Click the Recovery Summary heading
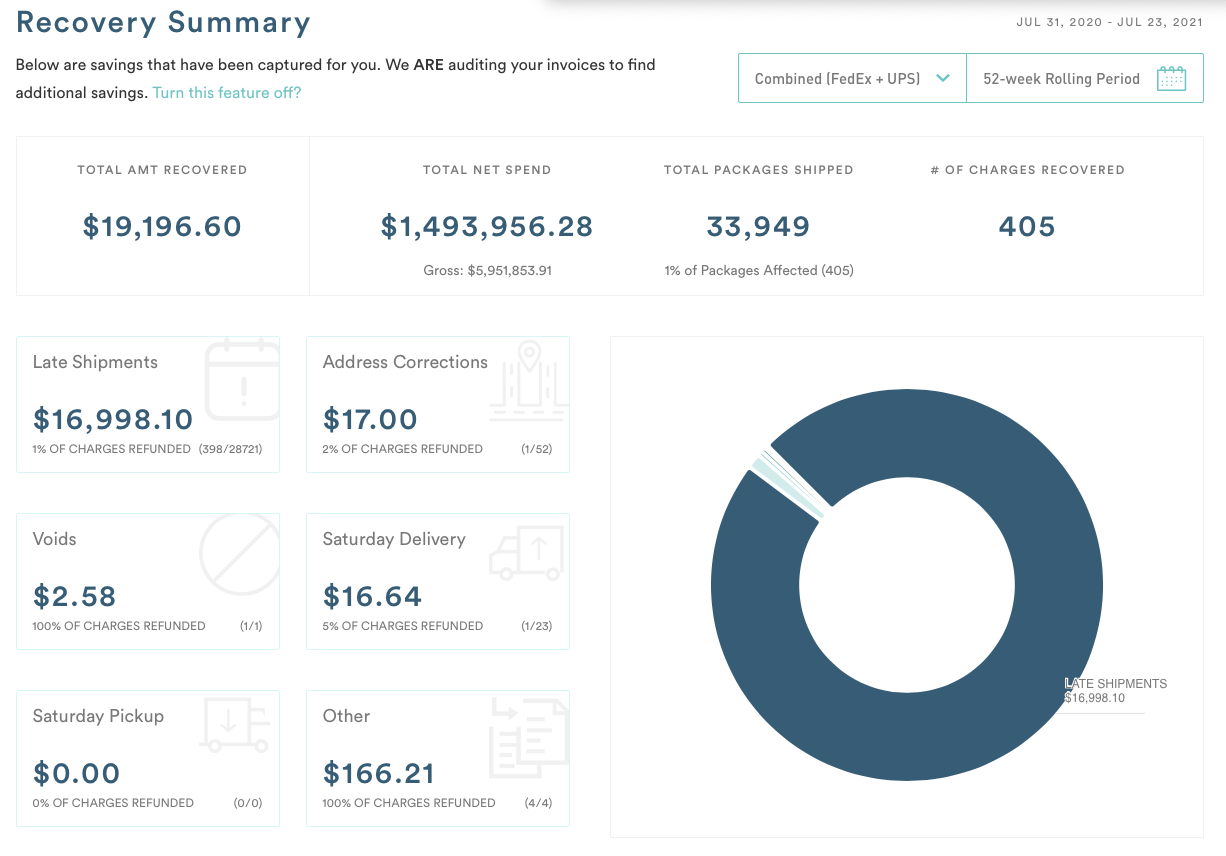This screenshot has height=856, width=1226. coord(162,22)
